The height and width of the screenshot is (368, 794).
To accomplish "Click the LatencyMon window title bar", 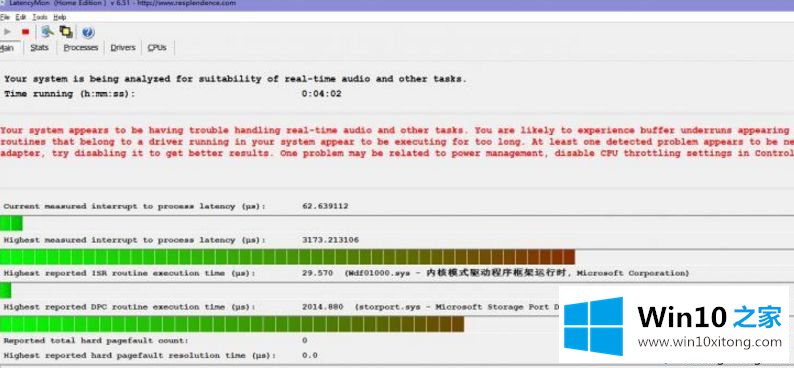I will (397, 5).
